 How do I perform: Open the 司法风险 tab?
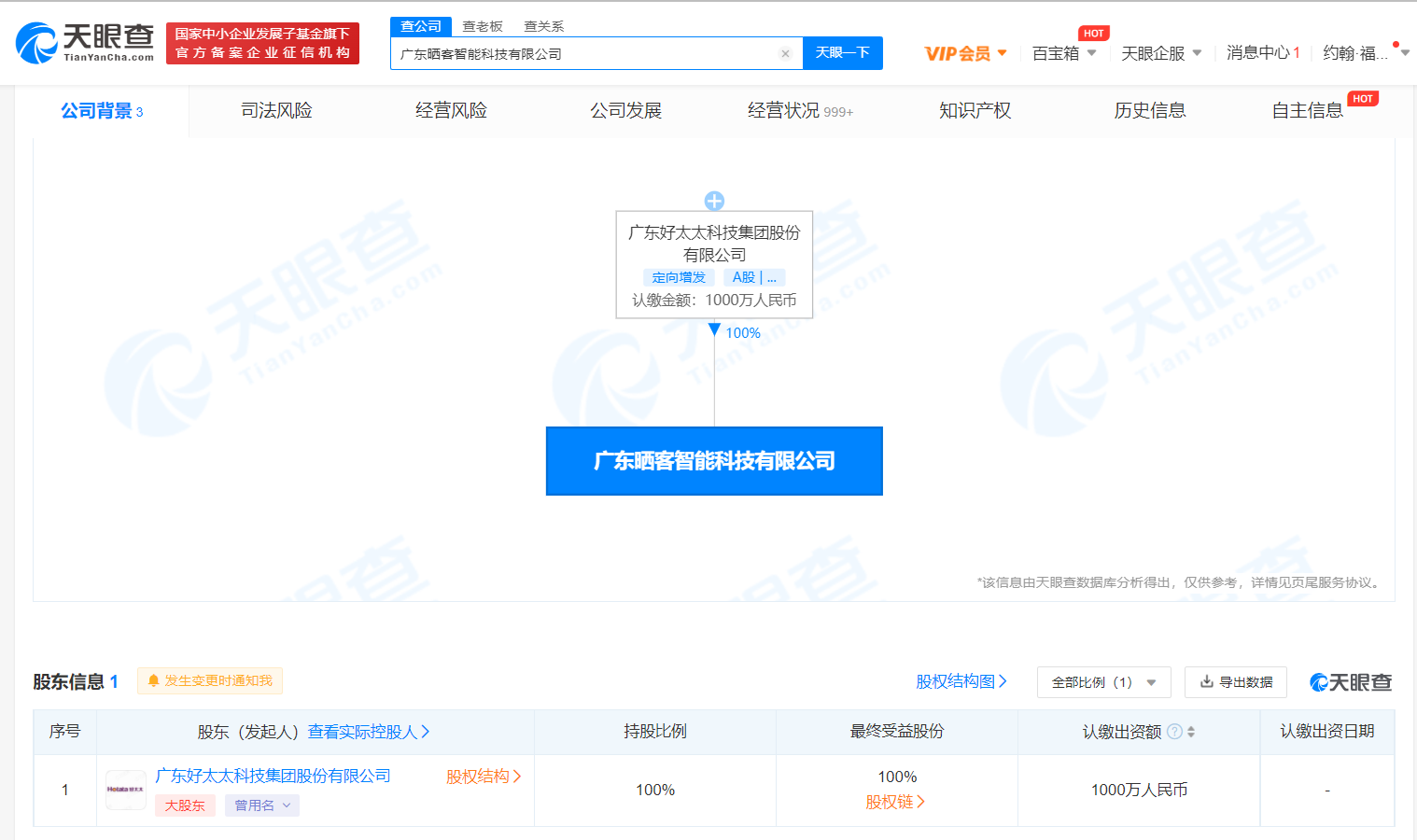click(x=276, y=111)
